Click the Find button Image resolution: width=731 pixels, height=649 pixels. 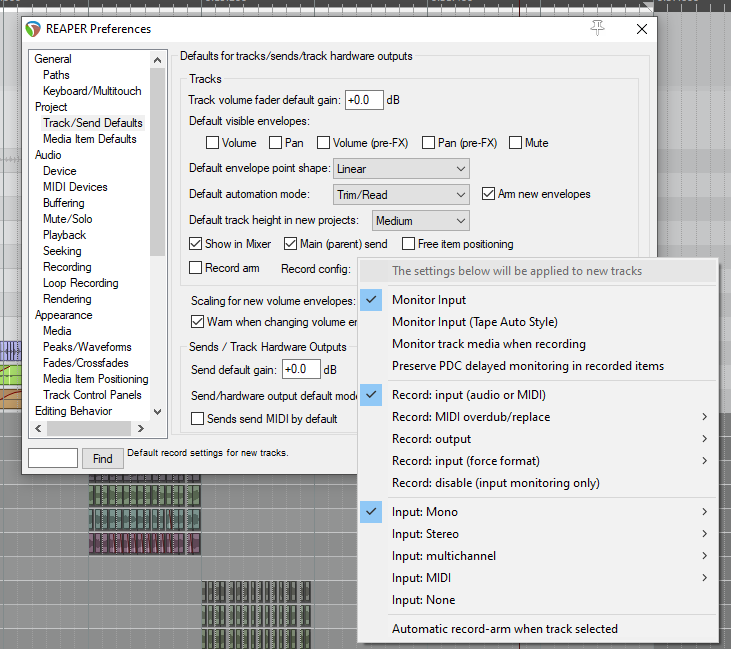[103, 458]
